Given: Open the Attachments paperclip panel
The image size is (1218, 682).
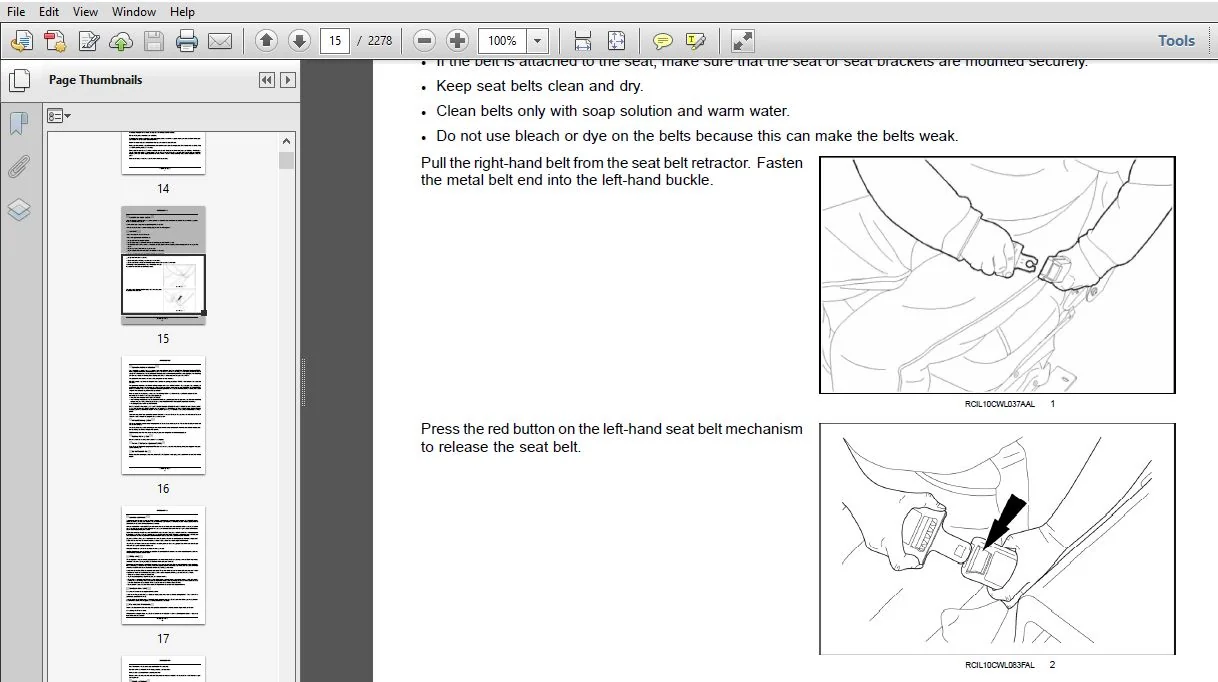Looking at the screenshot, I should pos(19,167).
